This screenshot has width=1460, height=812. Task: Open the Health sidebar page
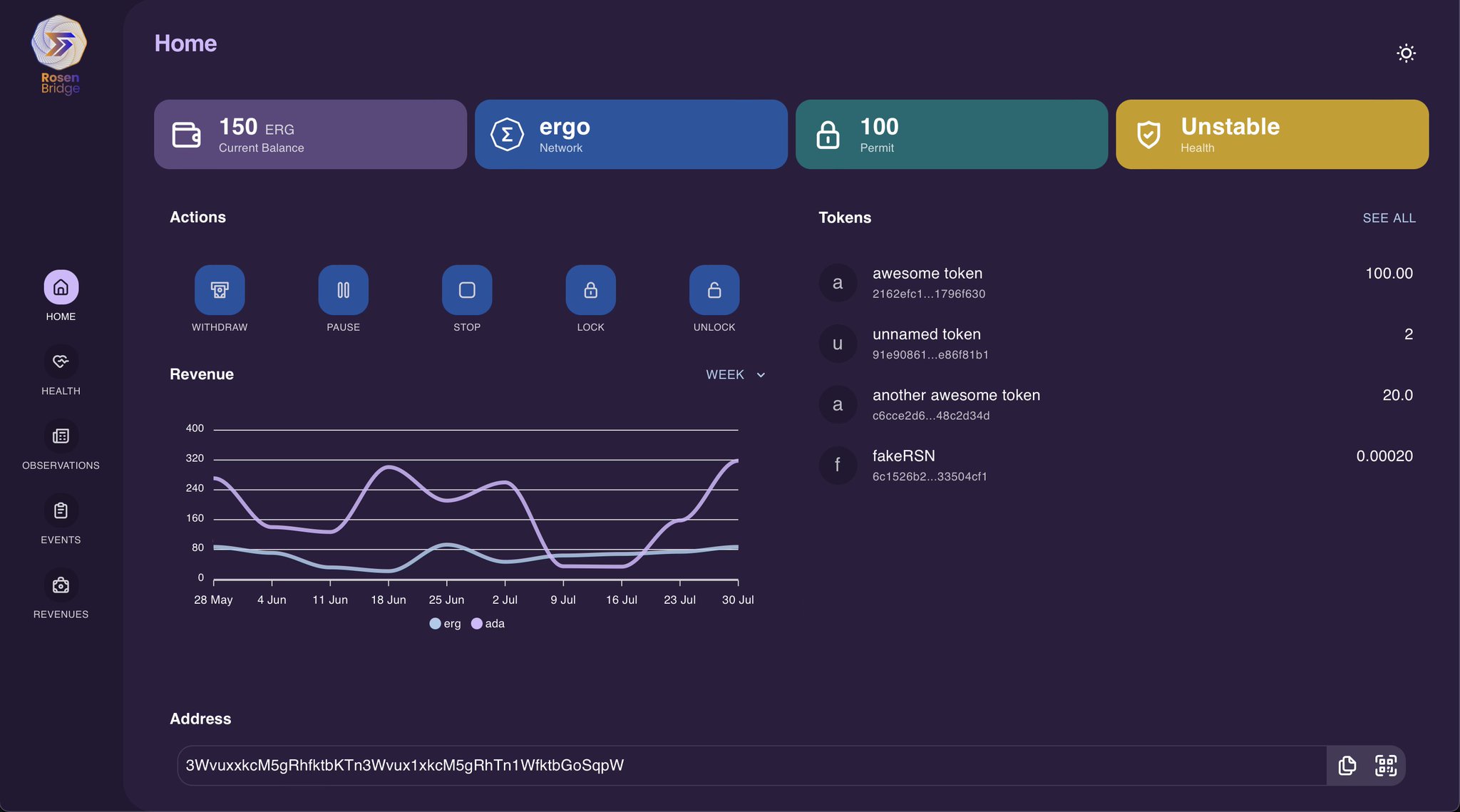coord(61,371)
